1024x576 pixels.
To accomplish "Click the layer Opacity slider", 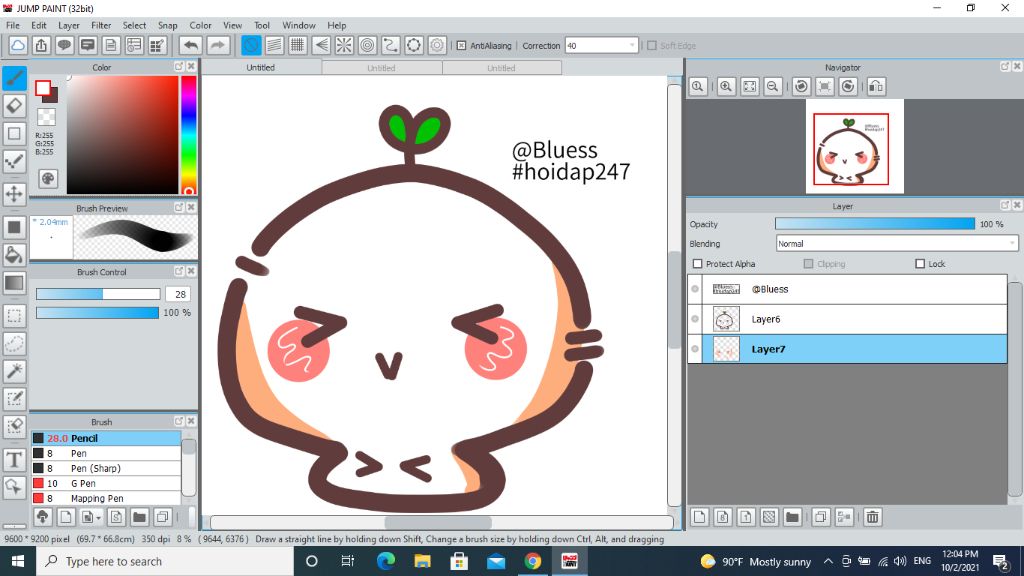I will pos(874,224).
